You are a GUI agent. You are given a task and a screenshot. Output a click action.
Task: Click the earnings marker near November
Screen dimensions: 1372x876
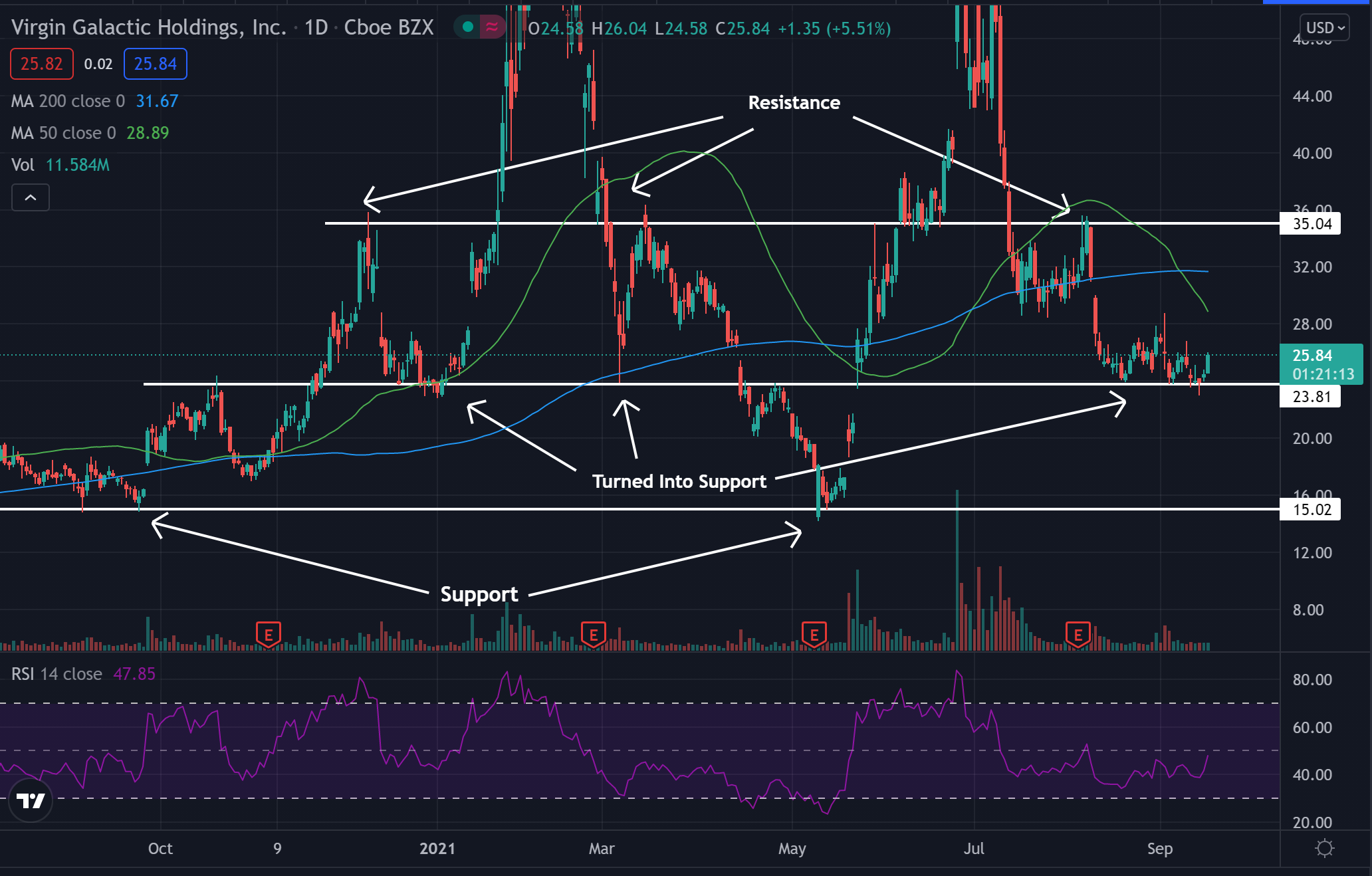coord(269,635)
